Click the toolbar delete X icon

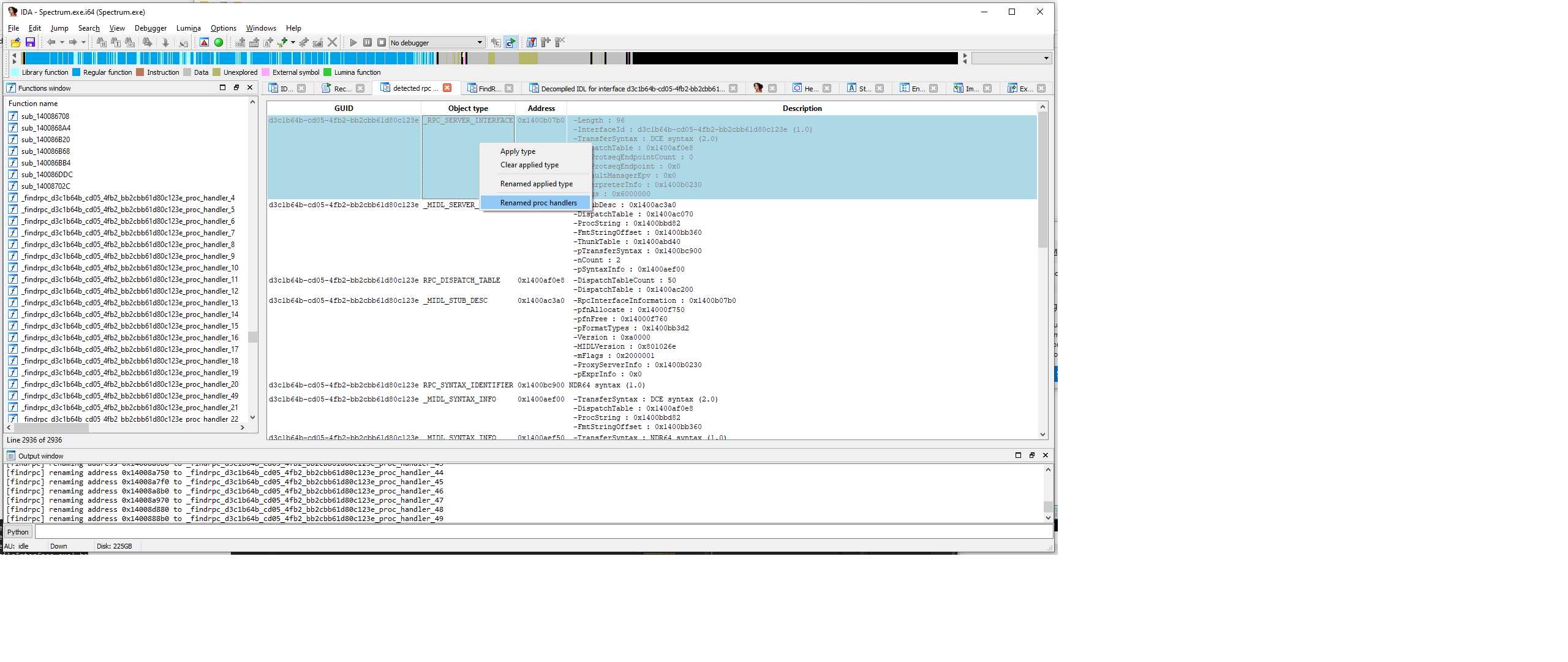(332, 42)
